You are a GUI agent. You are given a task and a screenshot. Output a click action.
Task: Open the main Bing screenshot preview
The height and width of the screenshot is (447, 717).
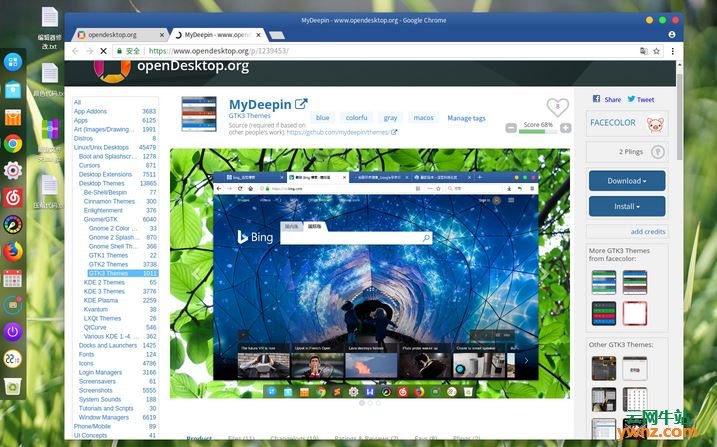point(370,273)
